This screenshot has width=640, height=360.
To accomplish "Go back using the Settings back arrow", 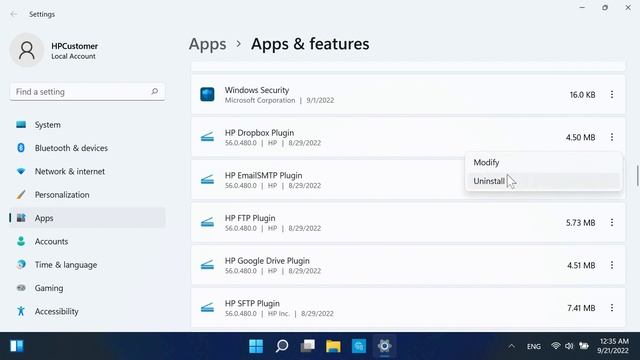I will 14,14.
